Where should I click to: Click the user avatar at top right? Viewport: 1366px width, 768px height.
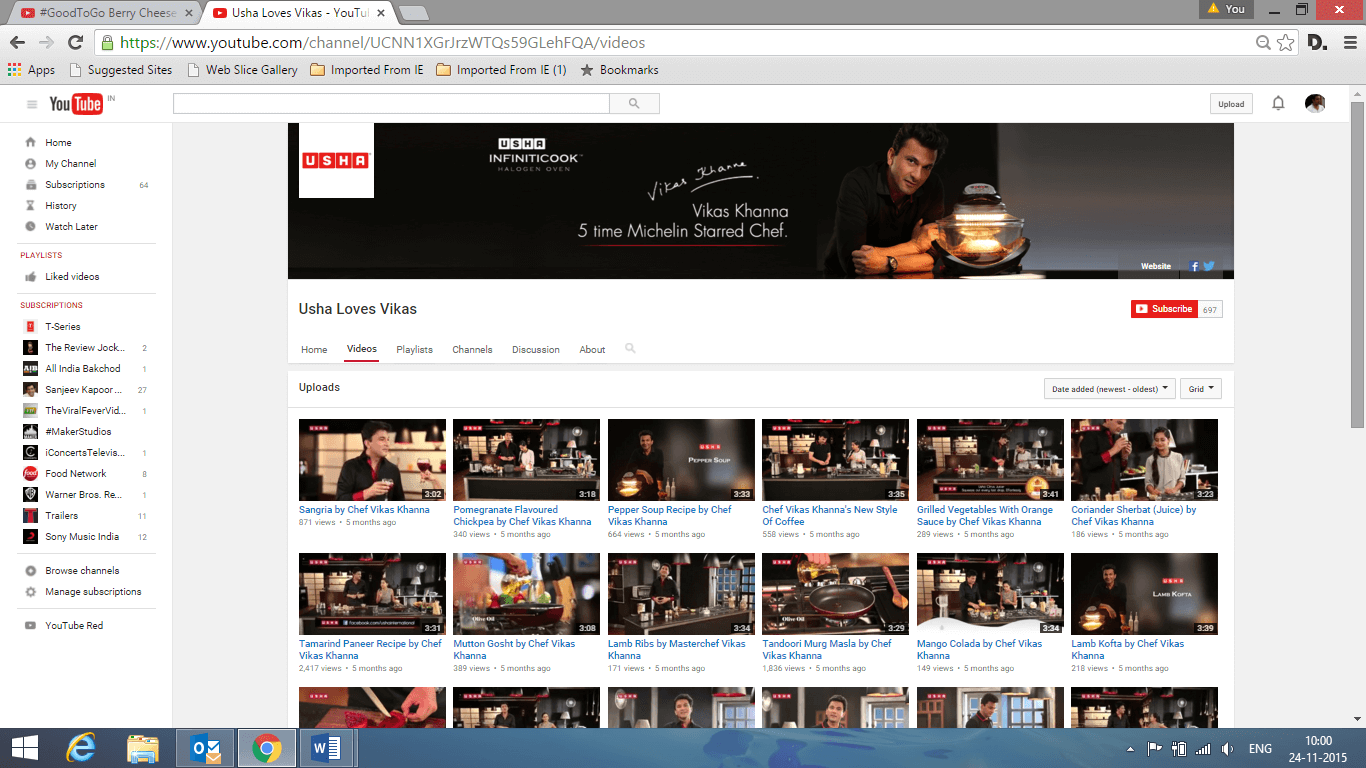coord(1315,104)
